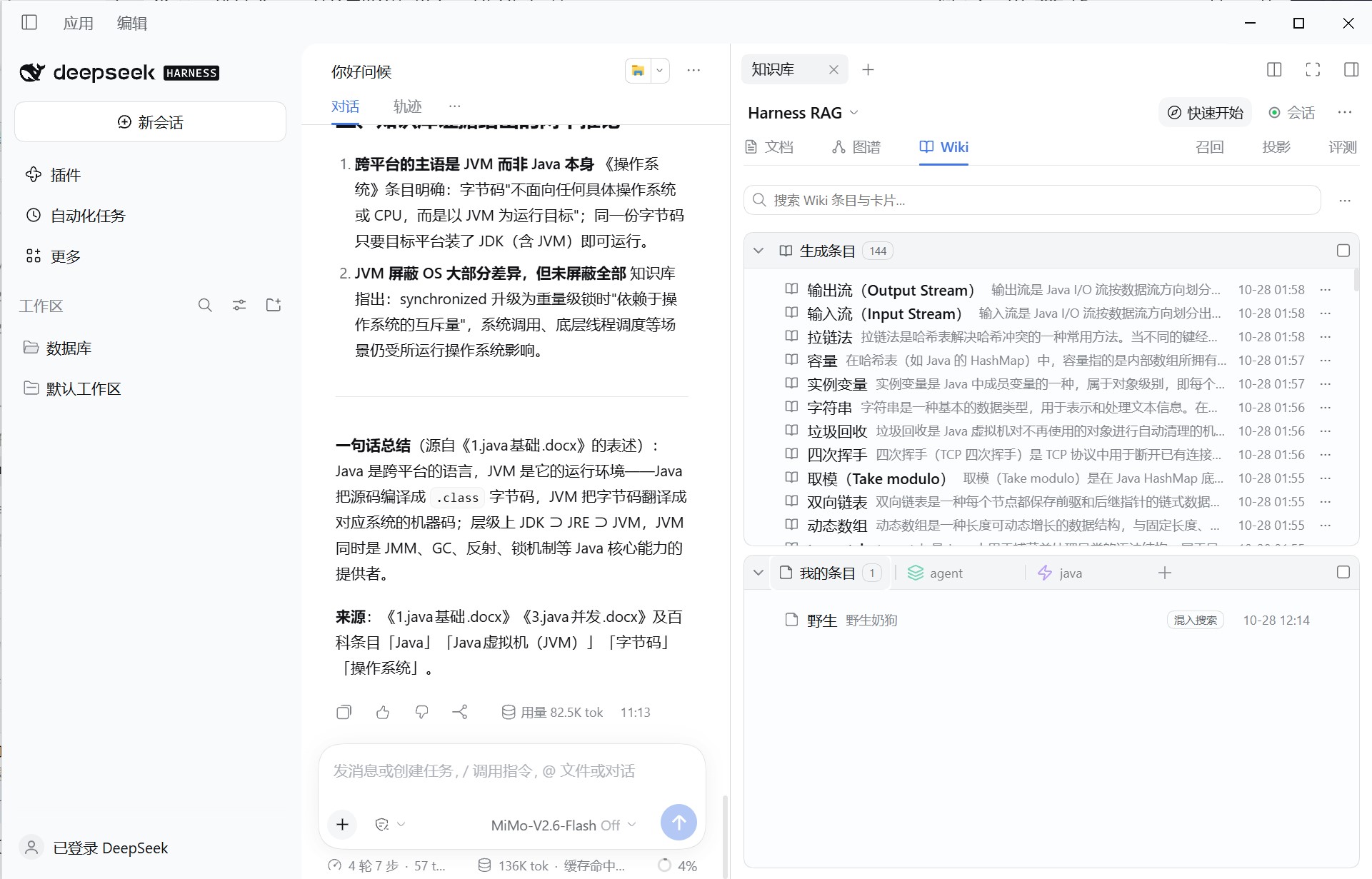This screenshot has height=879, width=1372.
Task: Focus the Wiki search field
Action: tap(1032, 200)
